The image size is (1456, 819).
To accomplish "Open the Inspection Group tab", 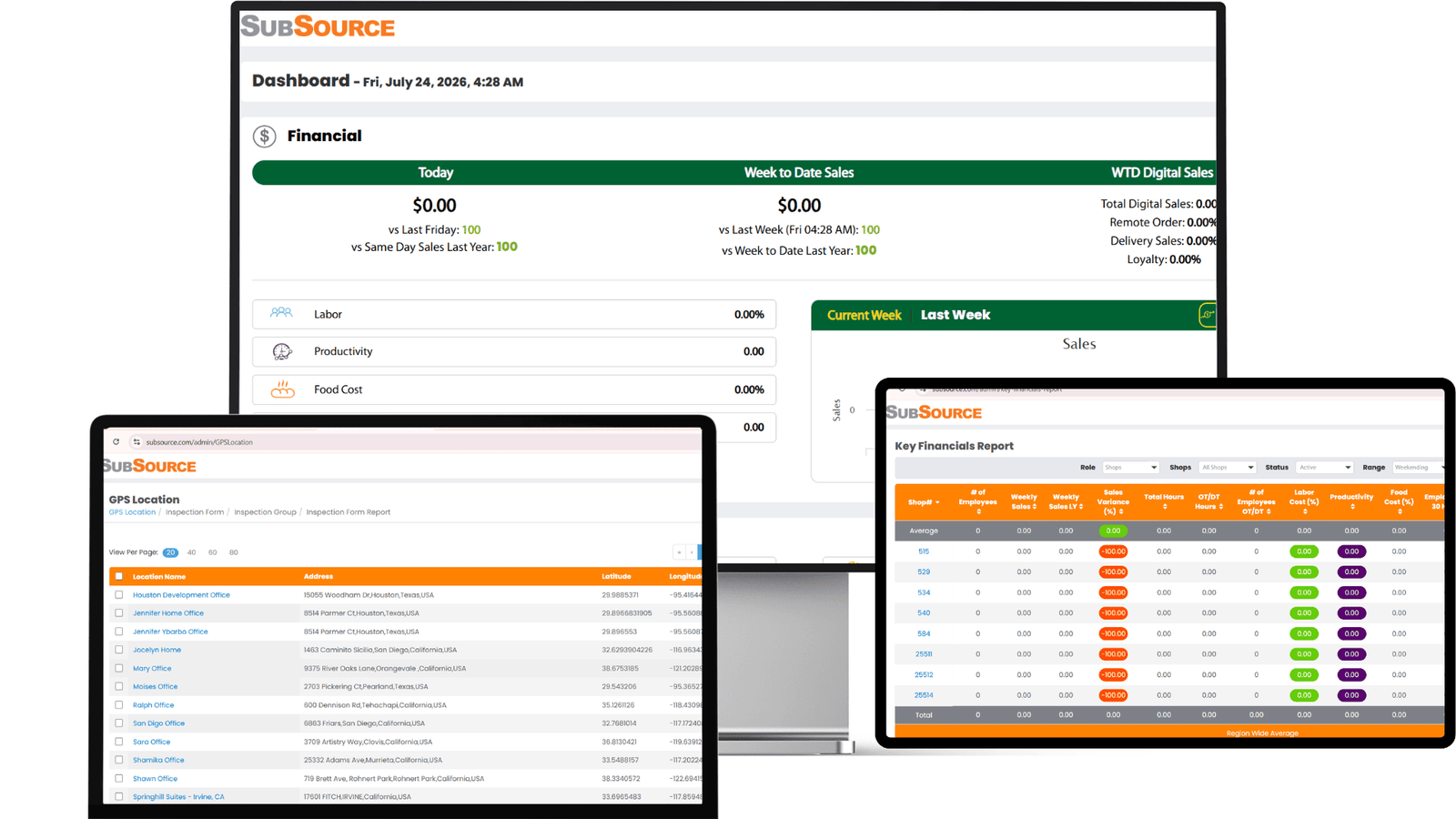I will (265, 512).
